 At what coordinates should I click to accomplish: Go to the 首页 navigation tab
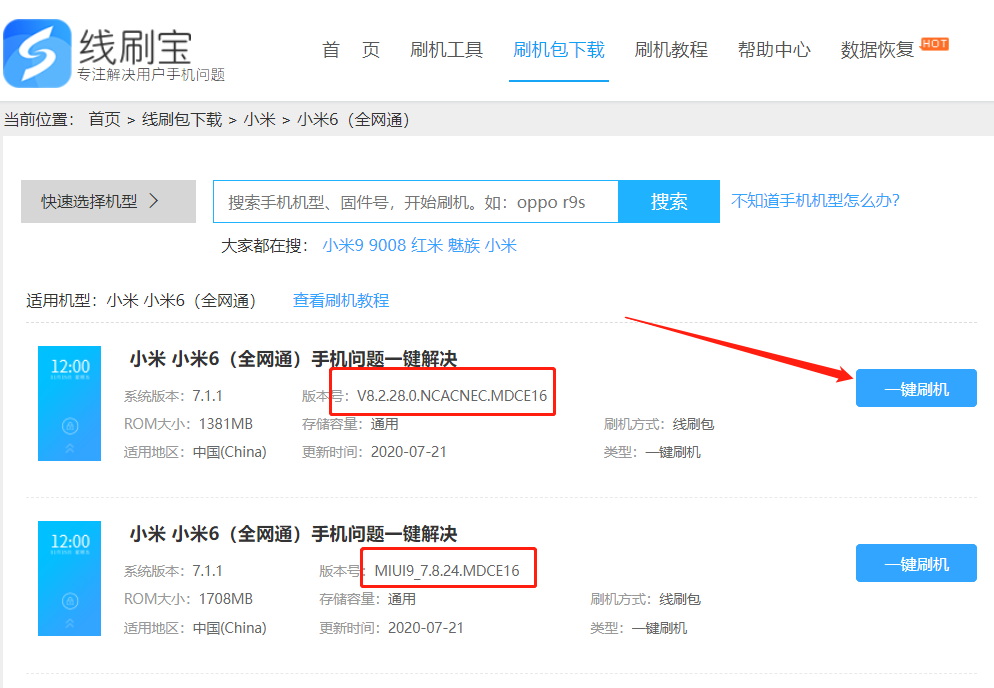click(x=351, y=49)
